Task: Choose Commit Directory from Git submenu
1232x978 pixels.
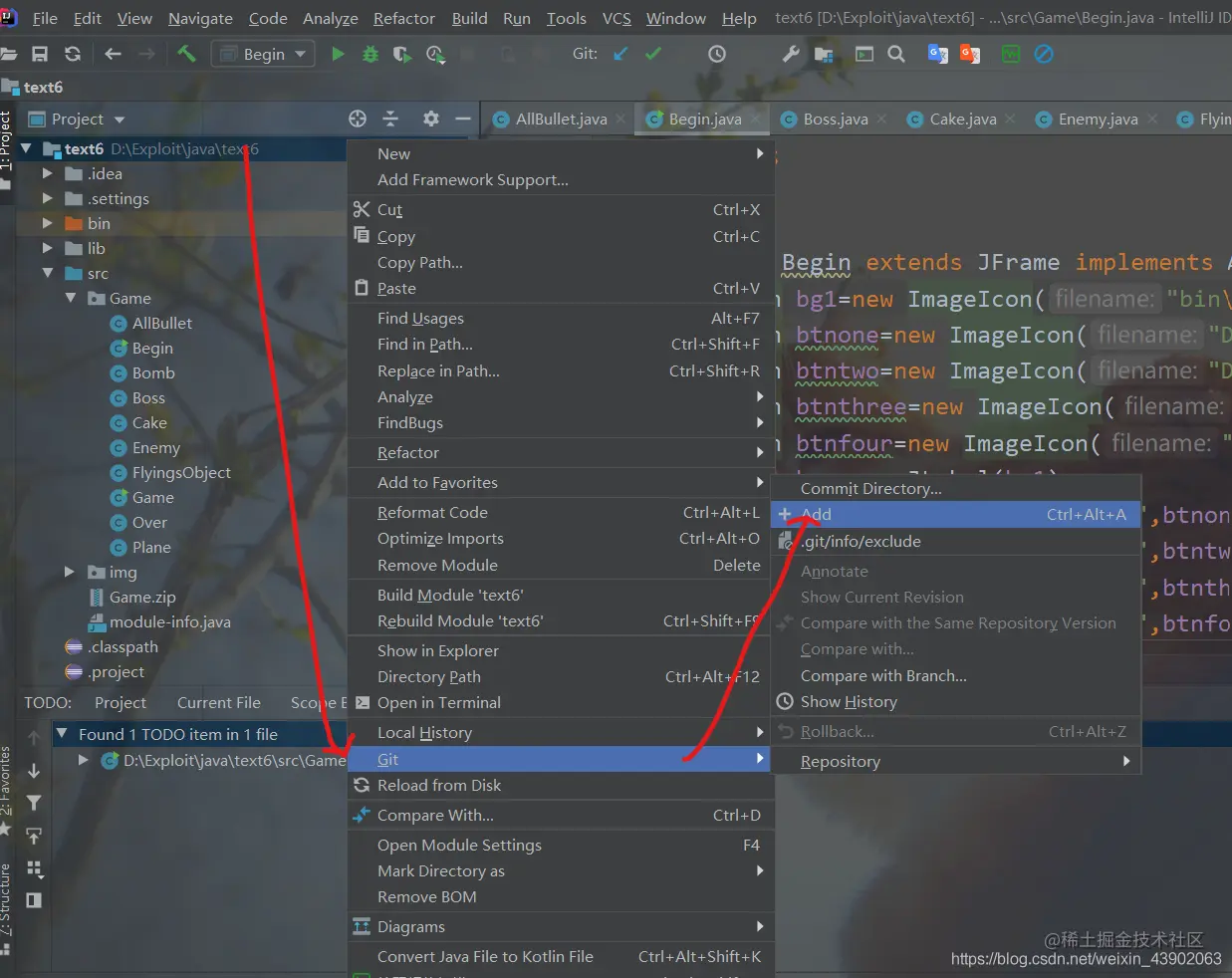Action: (x=955, y=488)
